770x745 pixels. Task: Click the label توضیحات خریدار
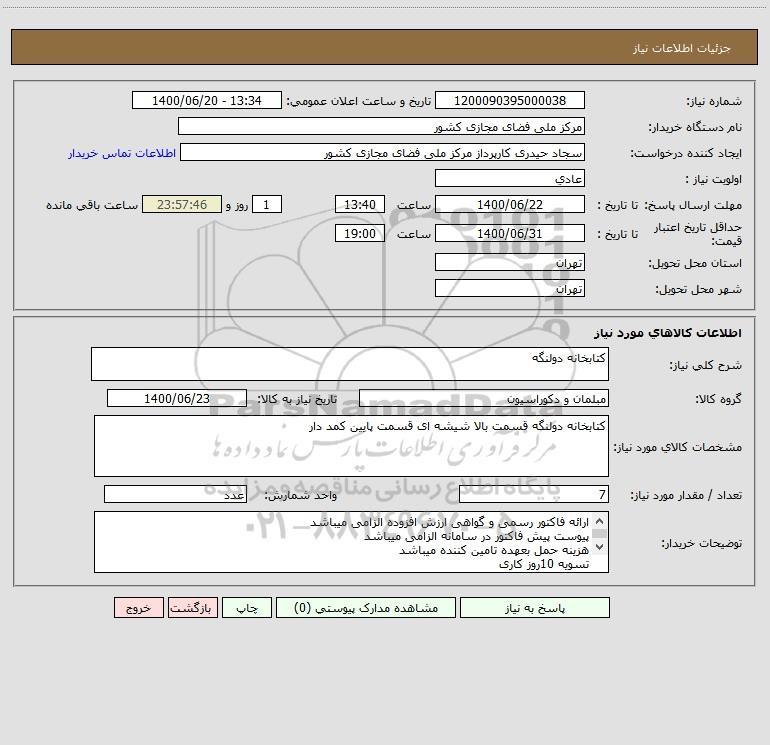(x=701, y=543)
